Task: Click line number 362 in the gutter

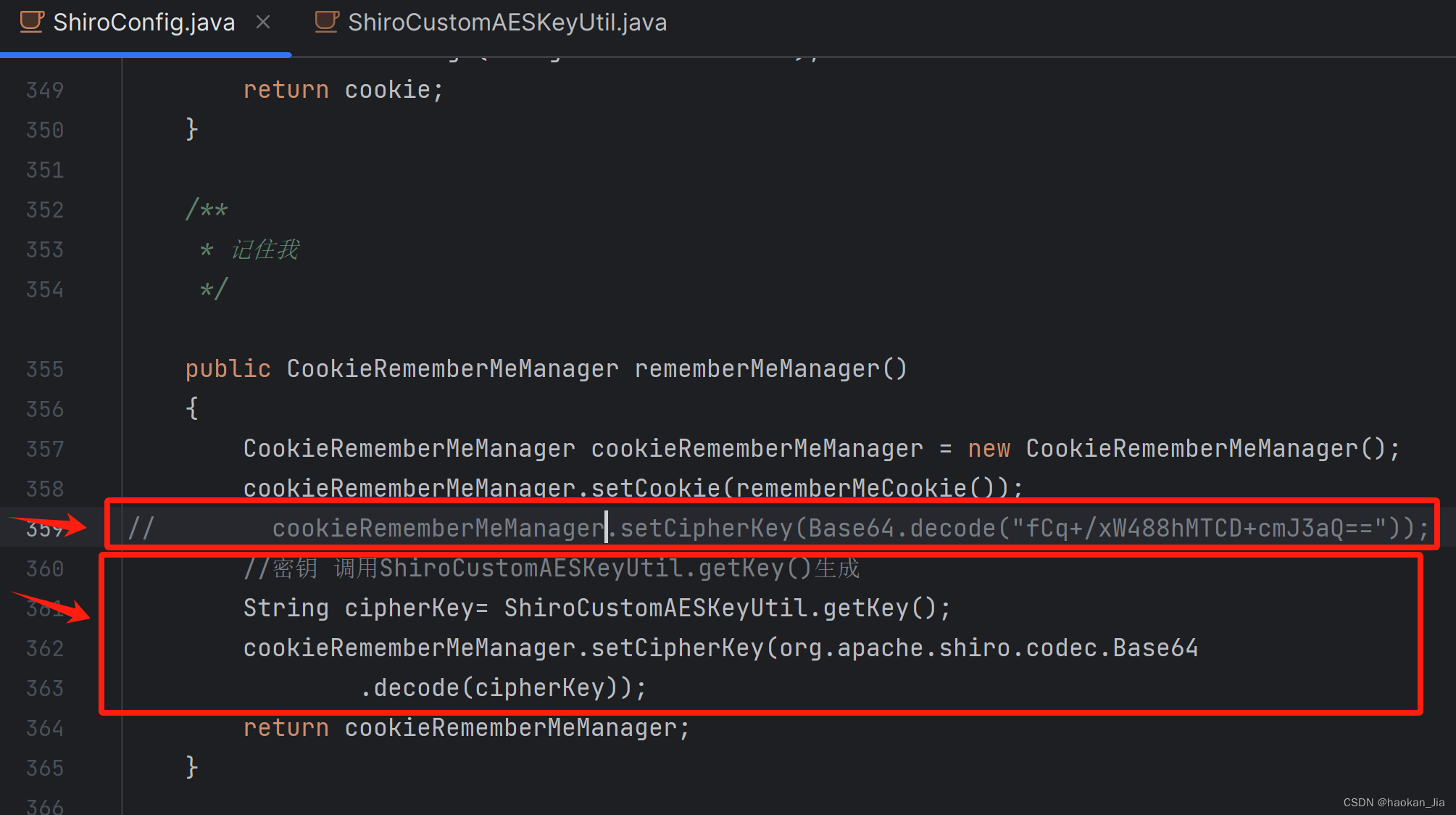Action: [x=45, y=648]
